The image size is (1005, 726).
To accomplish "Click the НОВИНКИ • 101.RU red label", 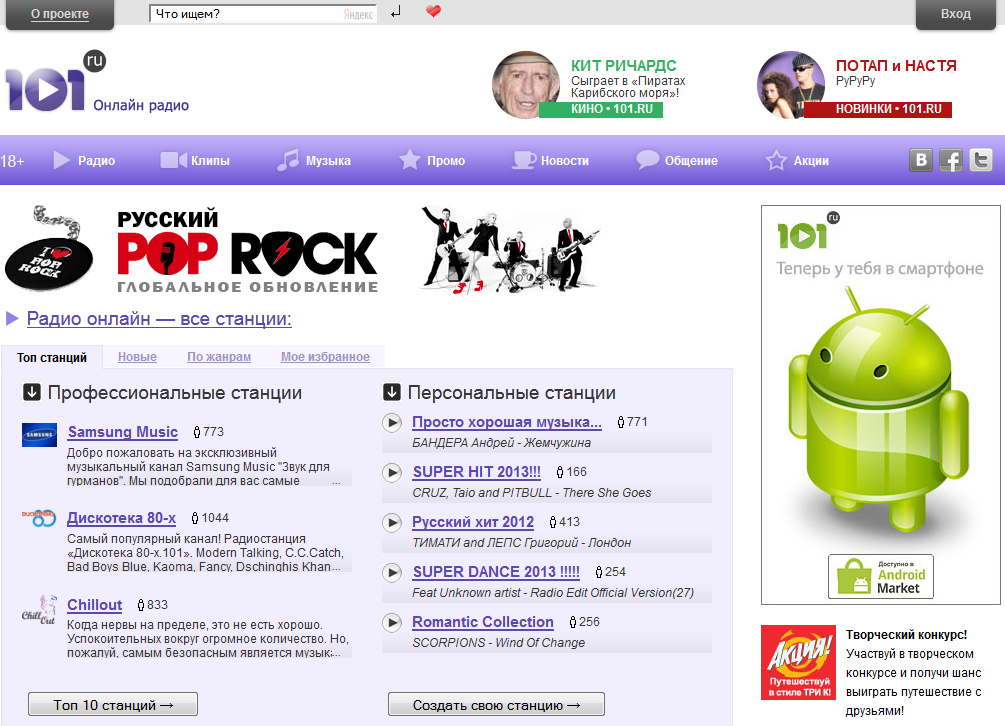I will click(x=878, y=109).
